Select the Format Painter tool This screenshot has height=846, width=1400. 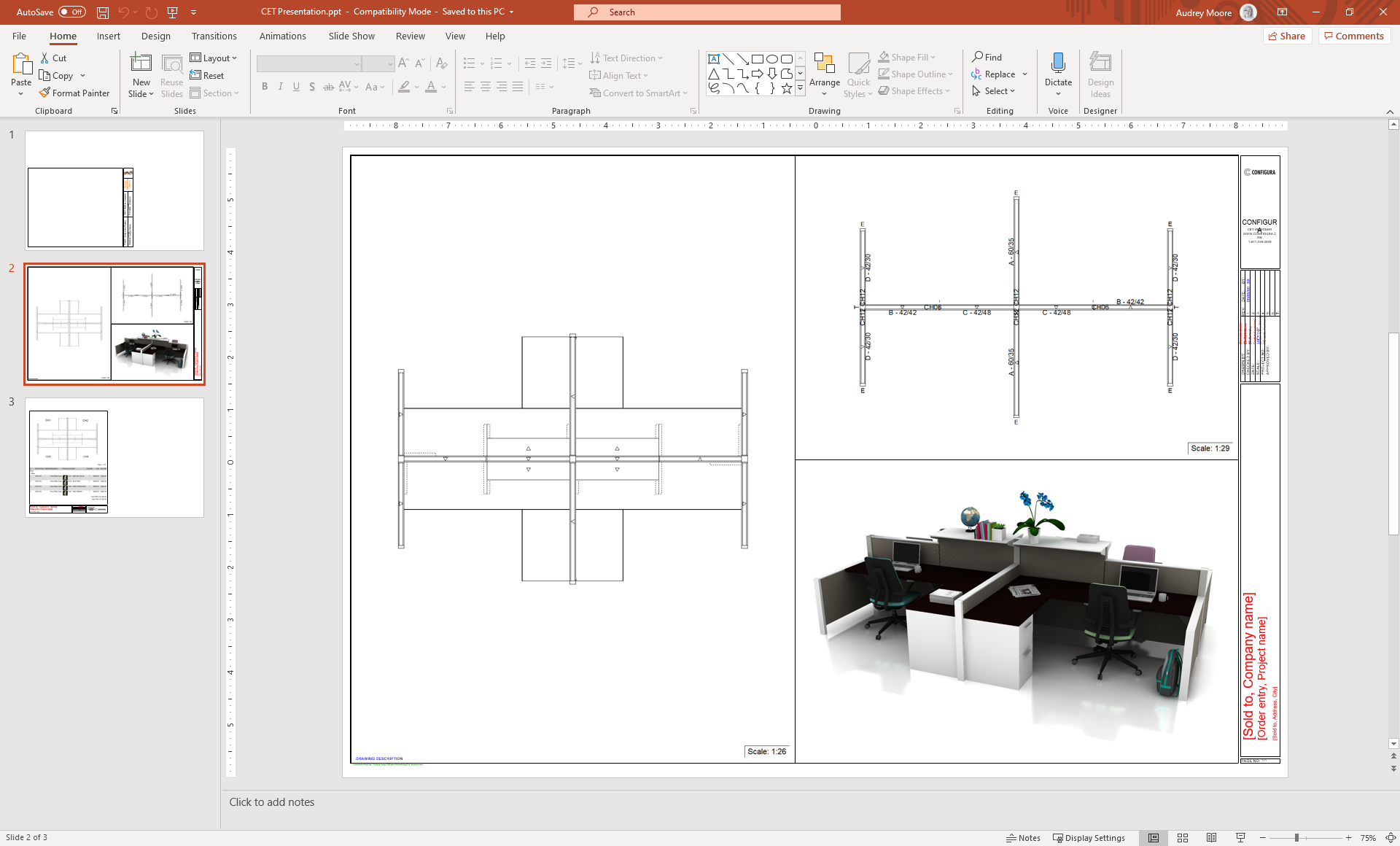[x=75, y=93]
